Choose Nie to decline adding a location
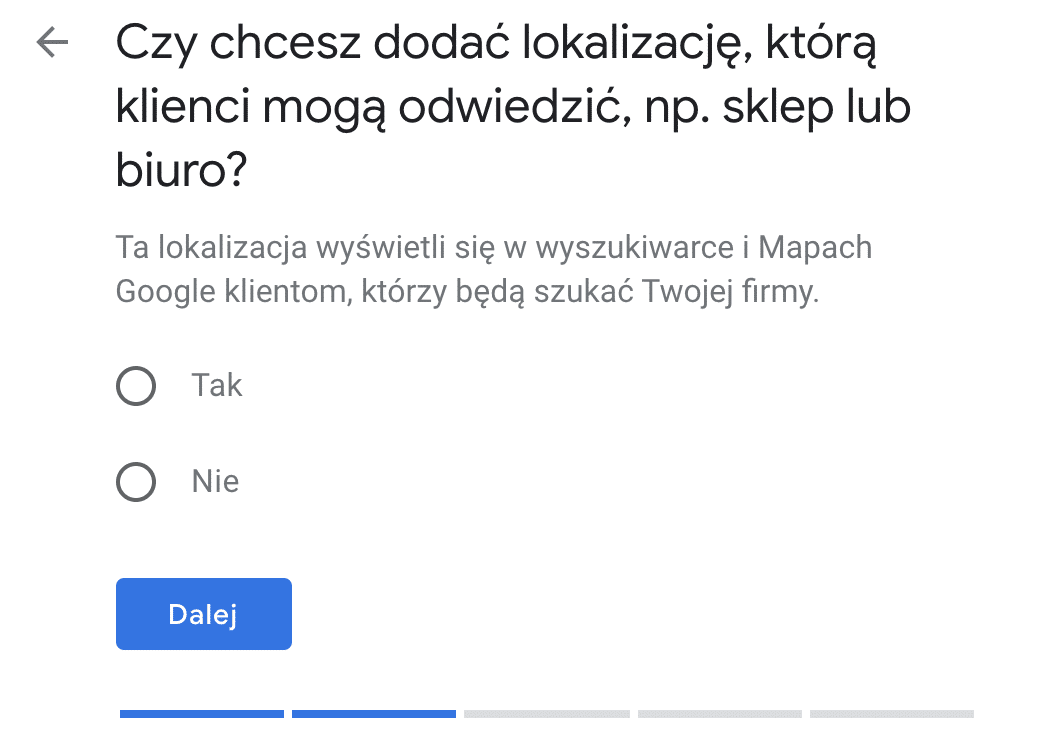 136,482
